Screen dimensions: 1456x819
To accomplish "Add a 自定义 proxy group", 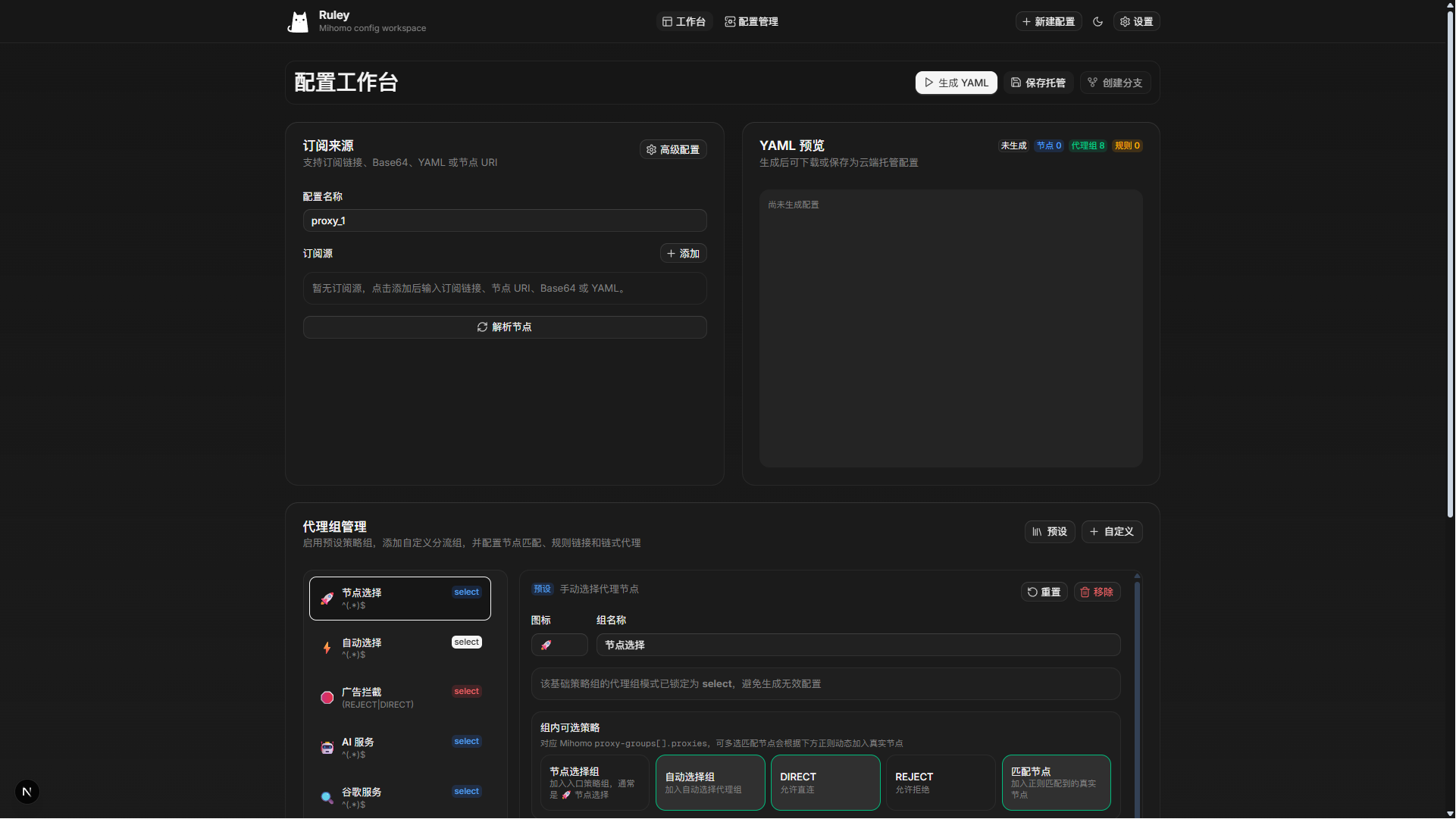I will click(1112, 532).
